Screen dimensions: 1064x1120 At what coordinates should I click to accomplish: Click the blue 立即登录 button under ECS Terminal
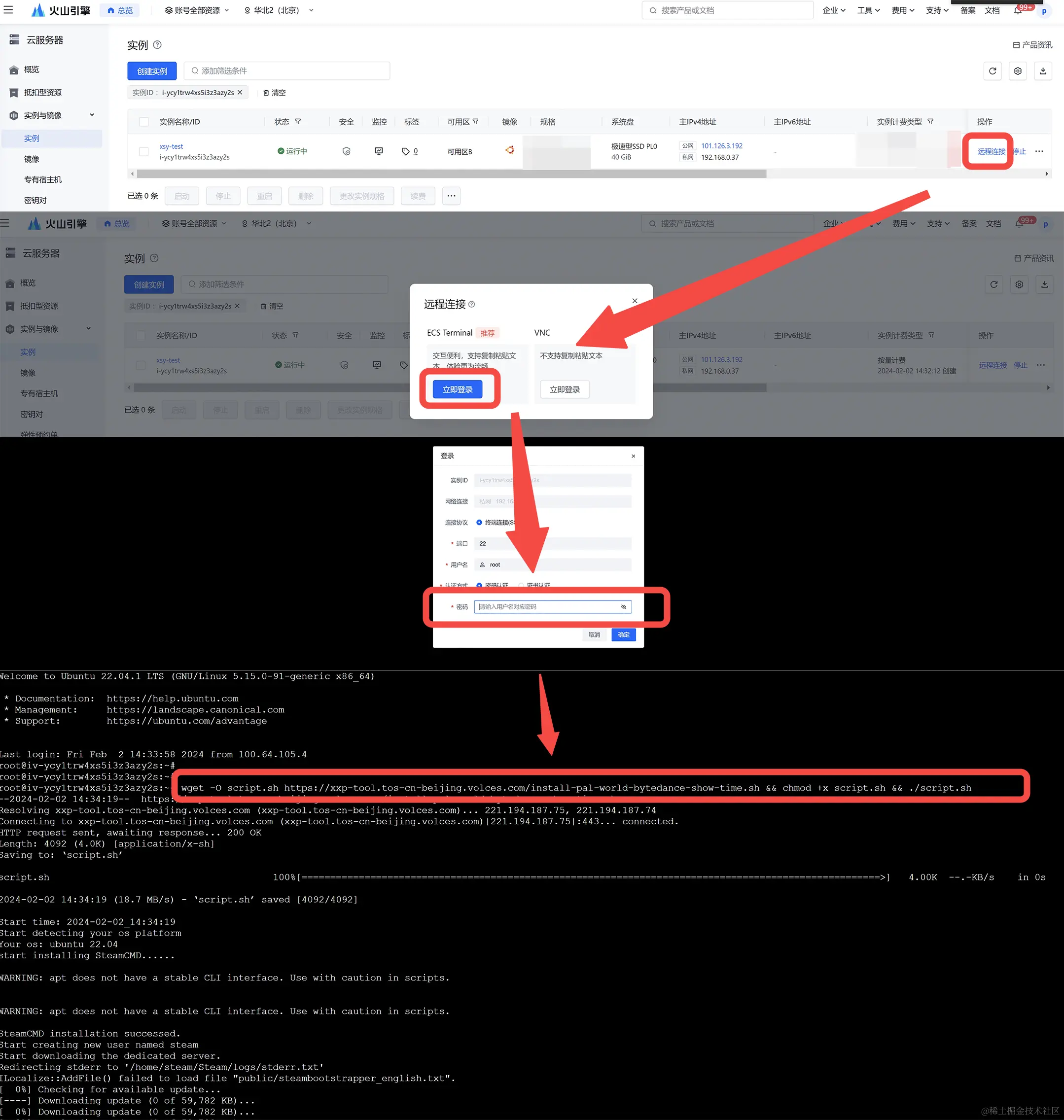pyautogui.click(x=457, y=389)
